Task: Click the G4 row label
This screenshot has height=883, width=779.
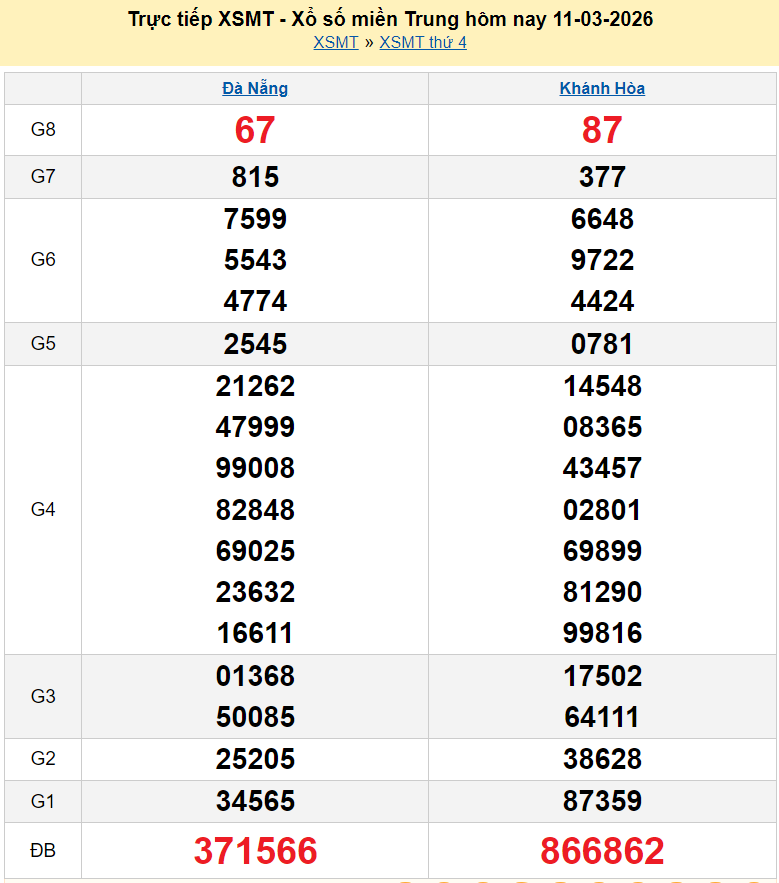Action: point(43,510)
